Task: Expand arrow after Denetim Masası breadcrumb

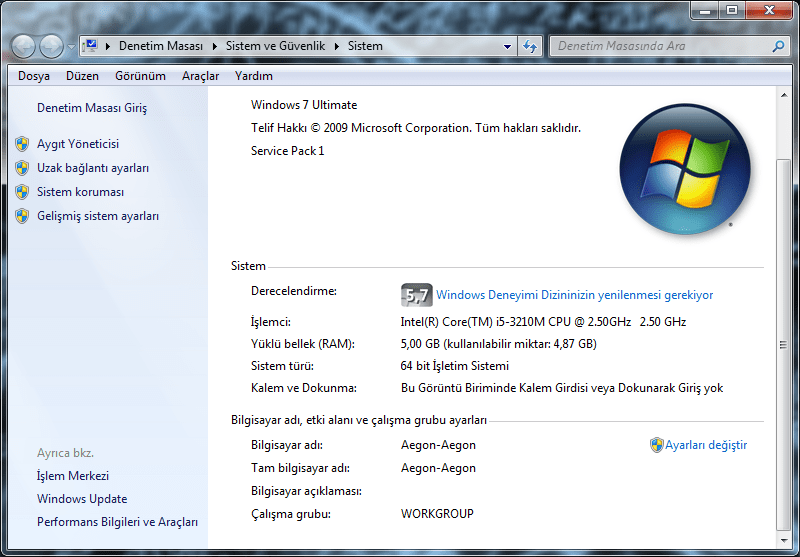Action: [x=215, y=46]
